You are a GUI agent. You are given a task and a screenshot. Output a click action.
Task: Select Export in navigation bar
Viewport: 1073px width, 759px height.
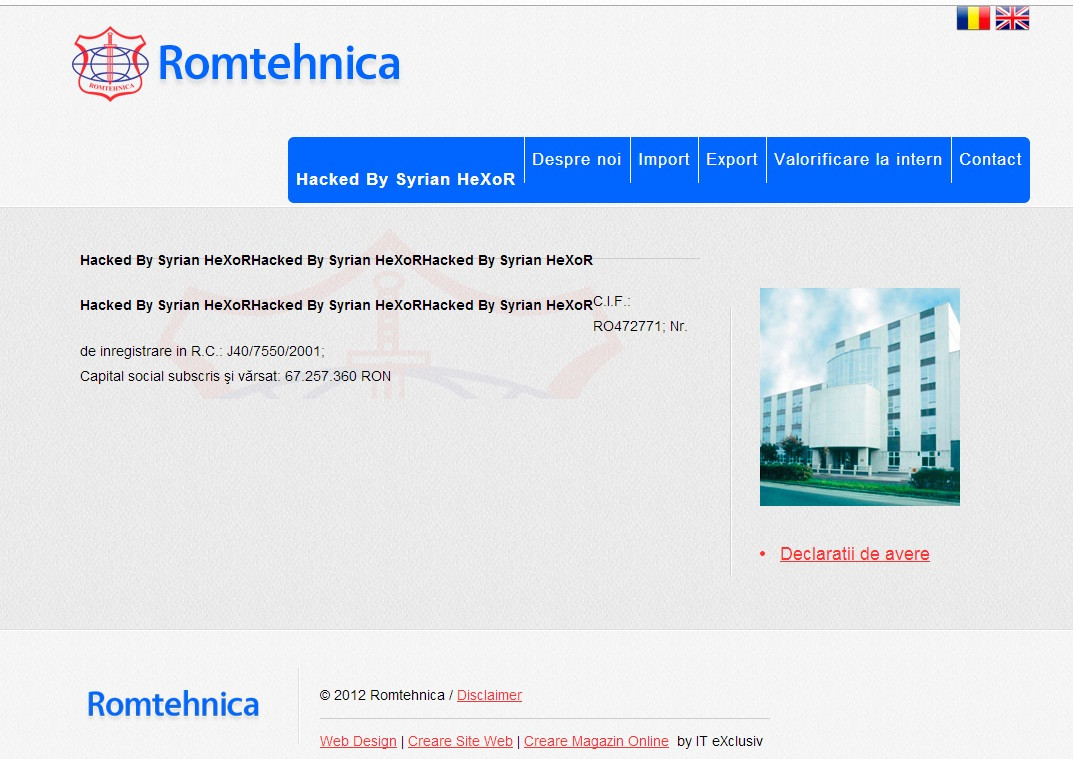(732, 160)
